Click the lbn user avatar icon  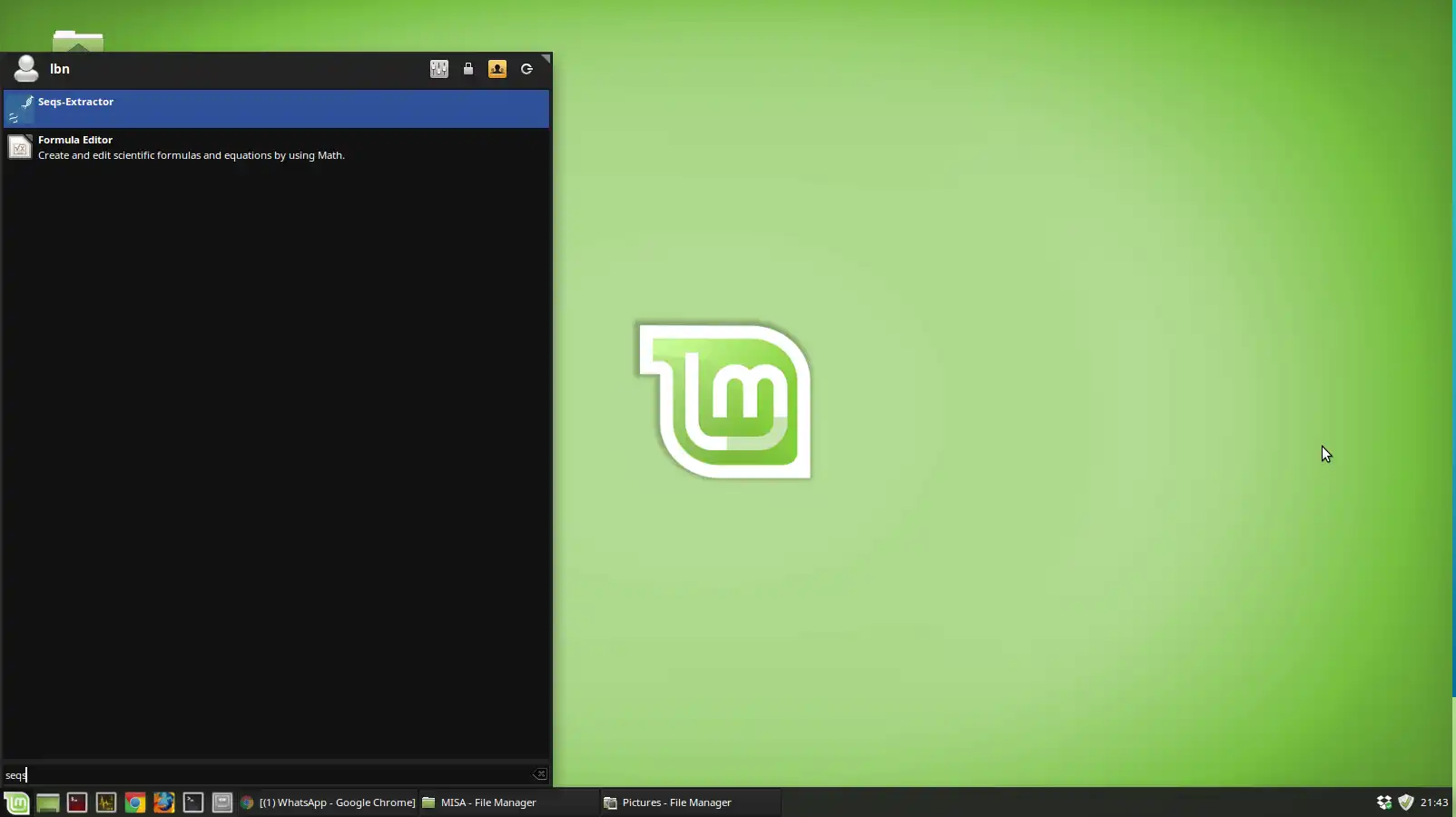[26, 69]
